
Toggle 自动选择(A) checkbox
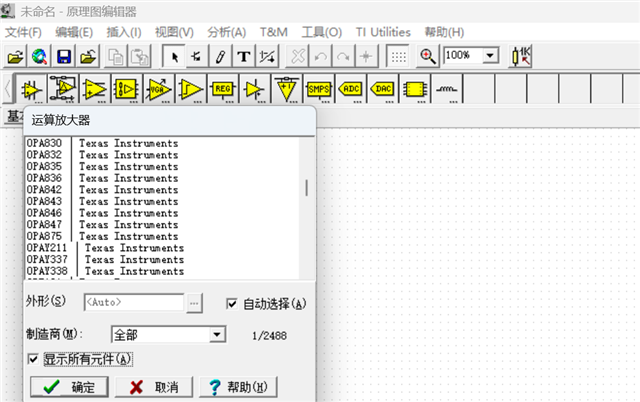[231, 303]
